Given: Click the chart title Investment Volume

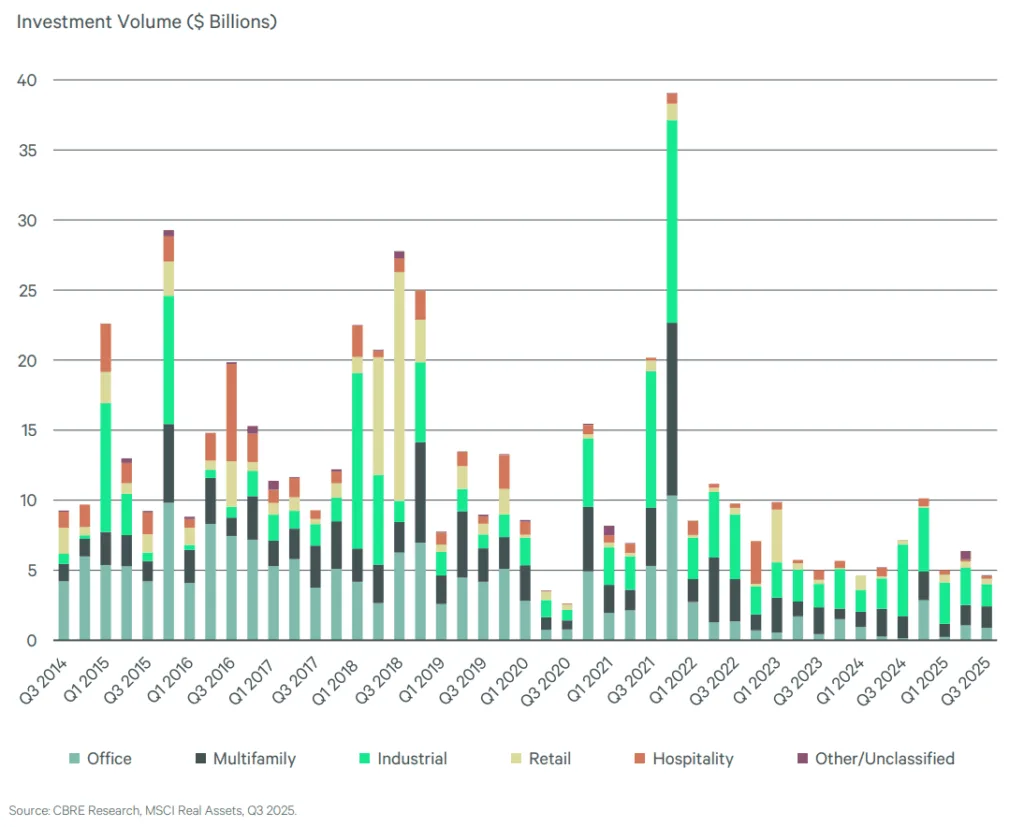Looking at the screenshot, I should pyautogui.click(x=146, y=21).
